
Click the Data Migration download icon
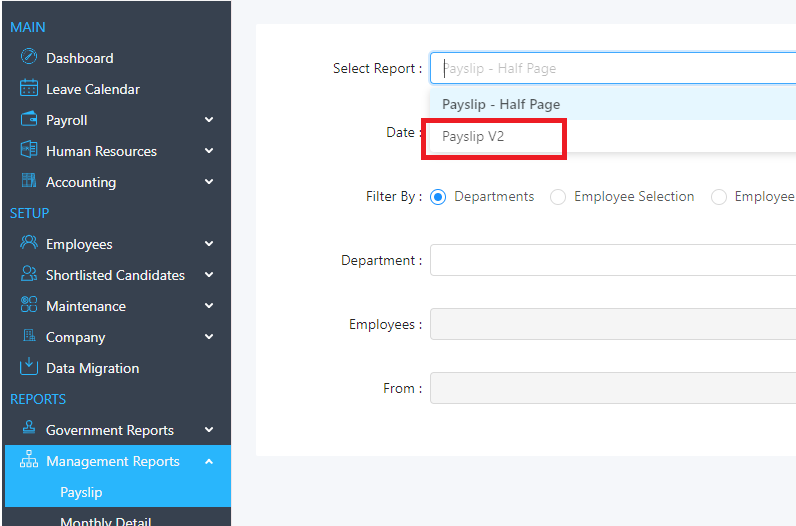pyautogui.click(x=29, y=366)
